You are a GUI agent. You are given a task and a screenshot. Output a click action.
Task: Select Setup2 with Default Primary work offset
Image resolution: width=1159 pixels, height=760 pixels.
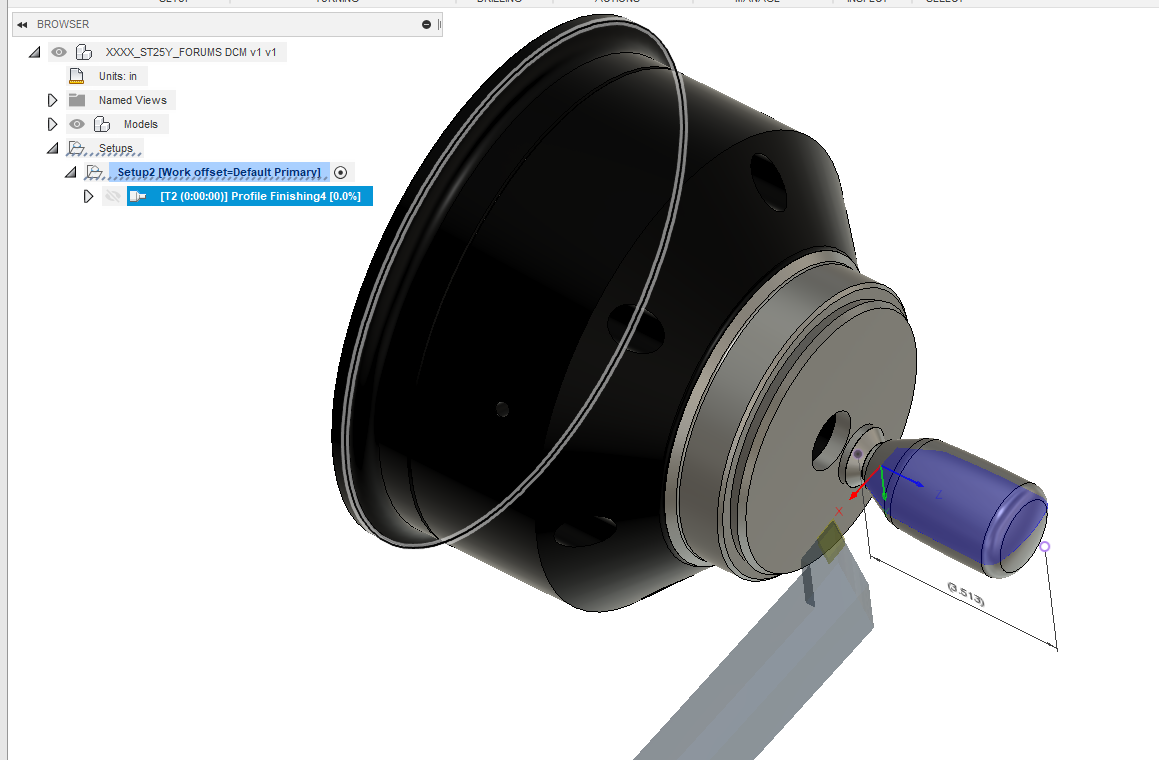220,171
